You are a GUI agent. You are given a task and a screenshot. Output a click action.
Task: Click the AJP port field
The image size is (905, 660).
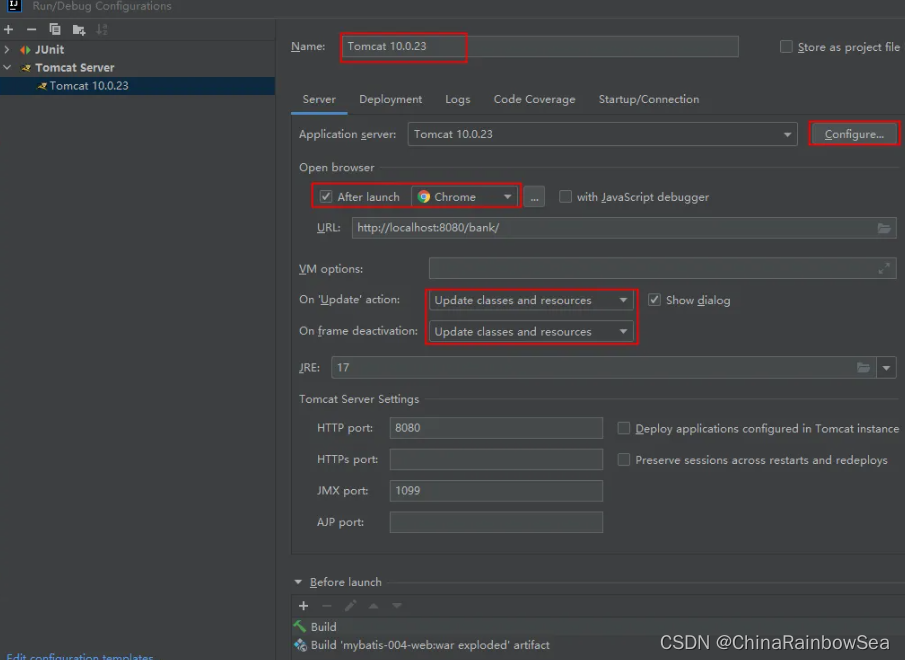click(x=496, y=523)
